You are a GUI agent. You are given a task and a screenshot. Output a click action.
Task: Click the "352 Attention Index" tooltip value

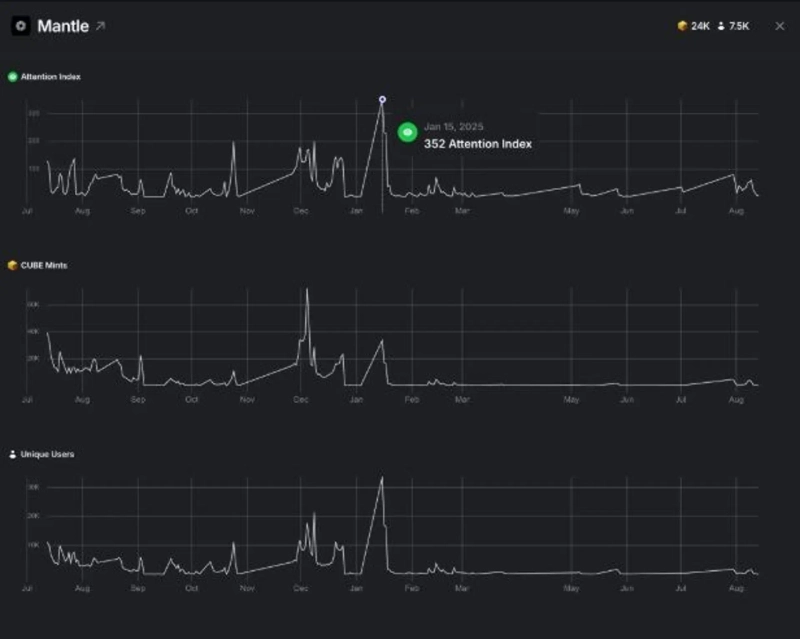(478, 144)
